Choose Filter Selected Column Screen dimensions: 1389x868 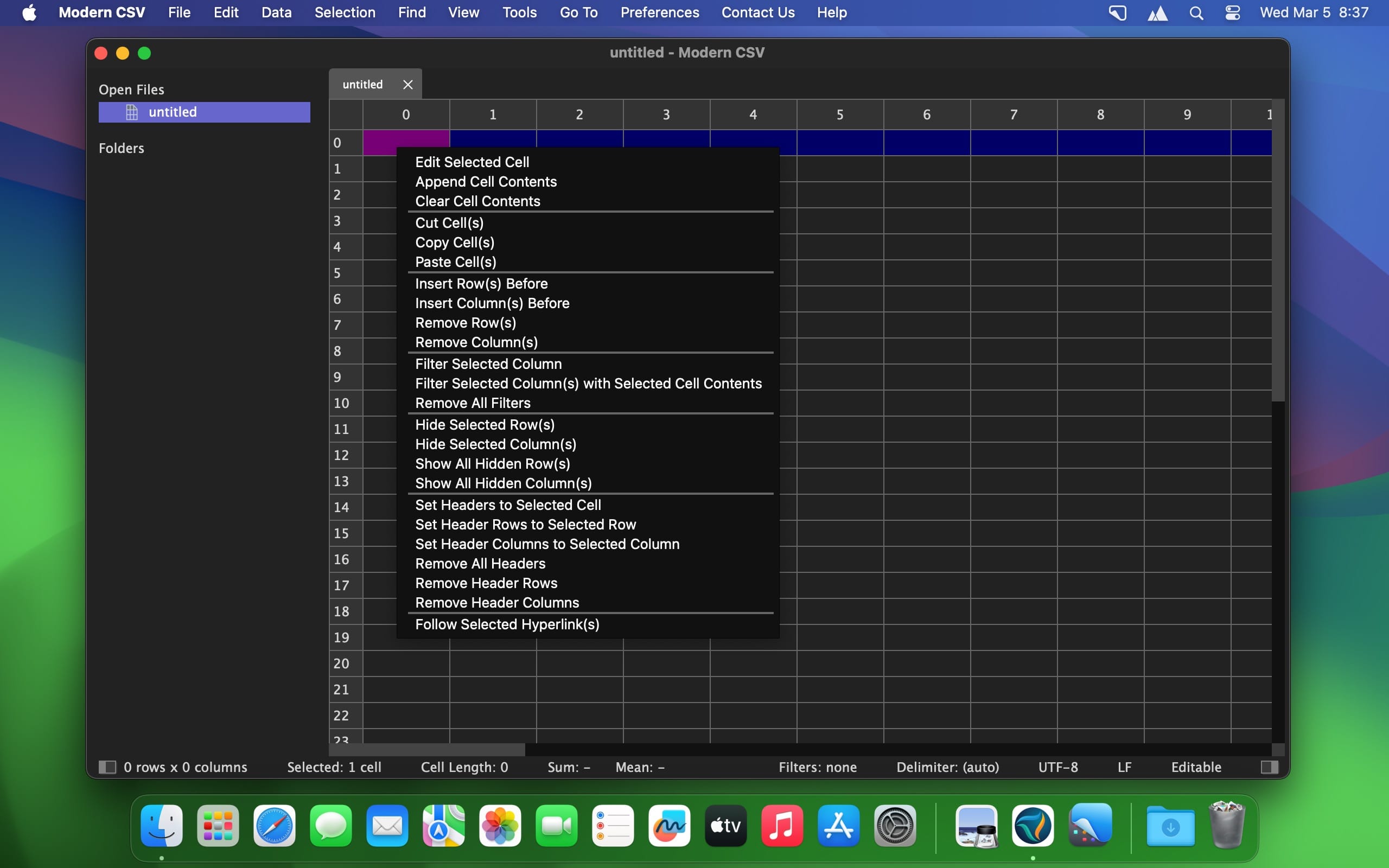[488, 364]
